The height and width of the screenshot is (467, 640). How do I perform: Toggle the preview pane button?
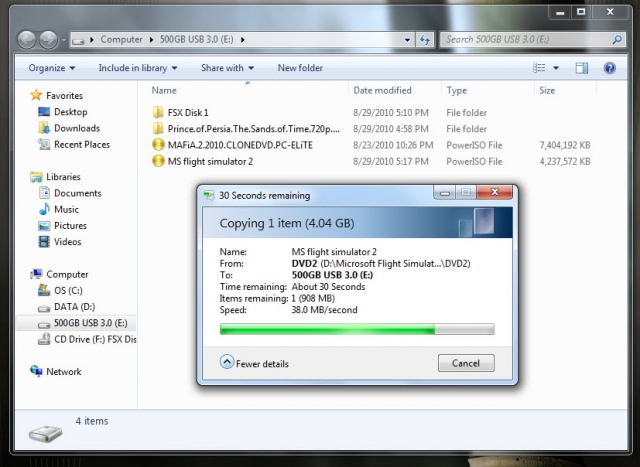coord(582,68)
